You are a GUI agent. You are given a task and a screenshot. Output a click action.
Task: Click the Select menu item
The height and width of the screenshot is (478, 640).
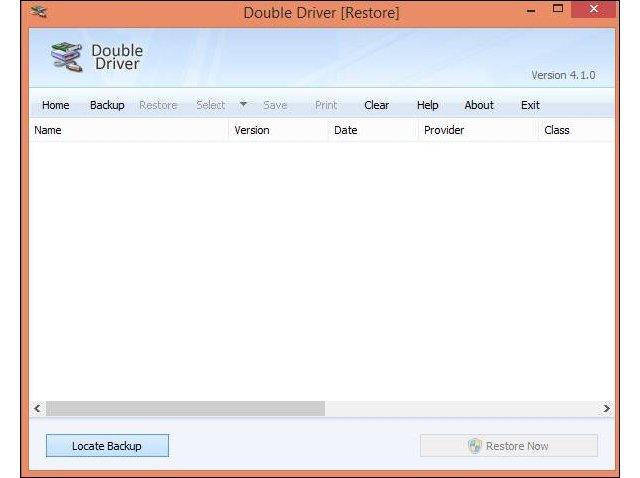coord(211,105)
